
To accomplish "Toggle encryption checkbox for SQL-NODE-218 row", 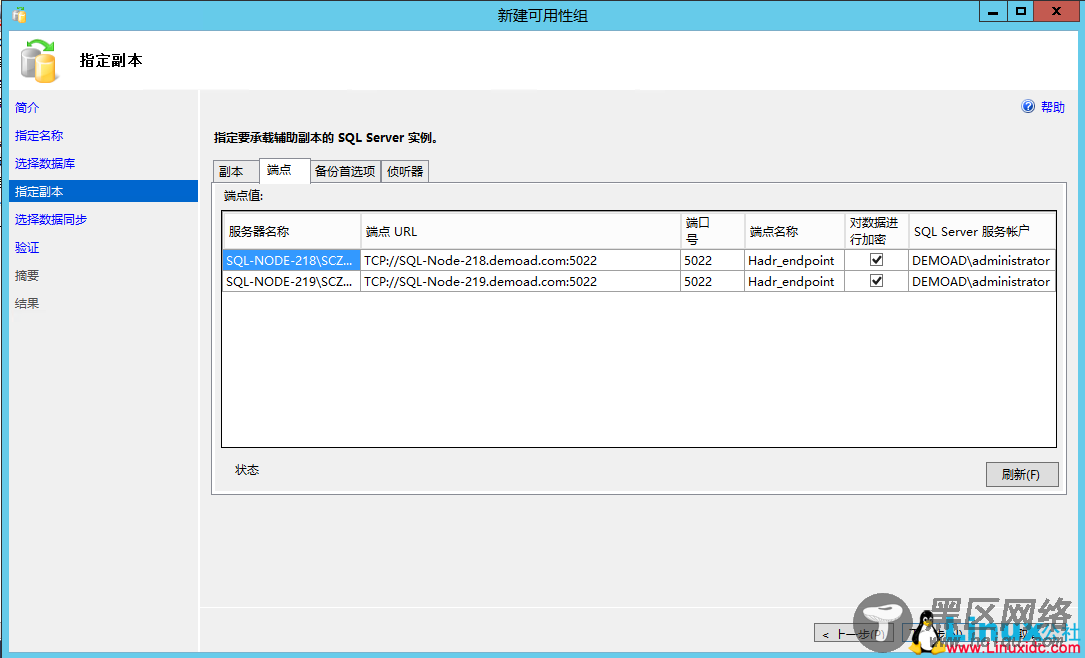I will pyautogui.click(x=876, y=260).
